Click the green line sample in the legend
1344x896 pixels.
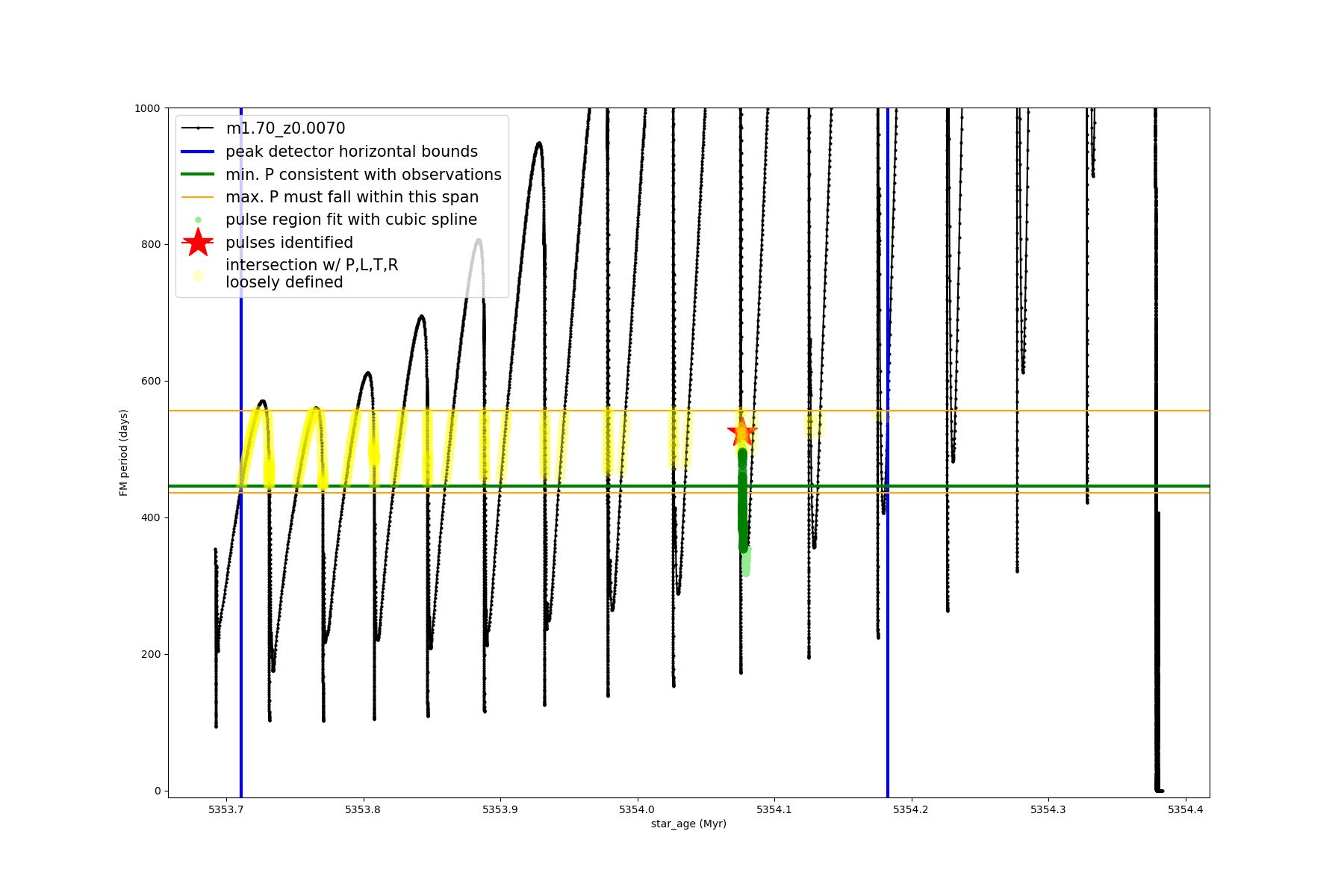click(198, 174)
